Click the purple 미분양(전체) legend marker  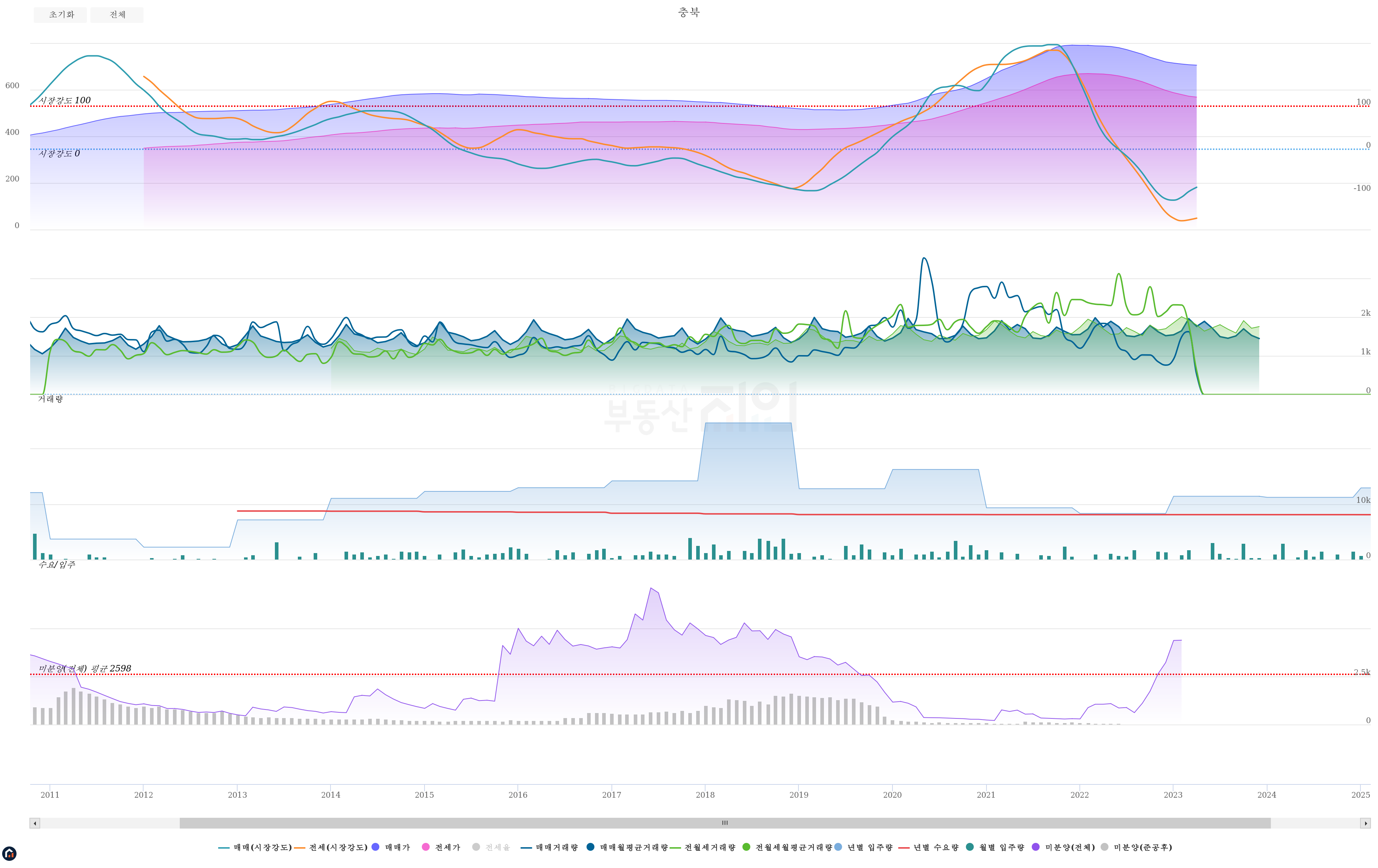(1036, 847)
